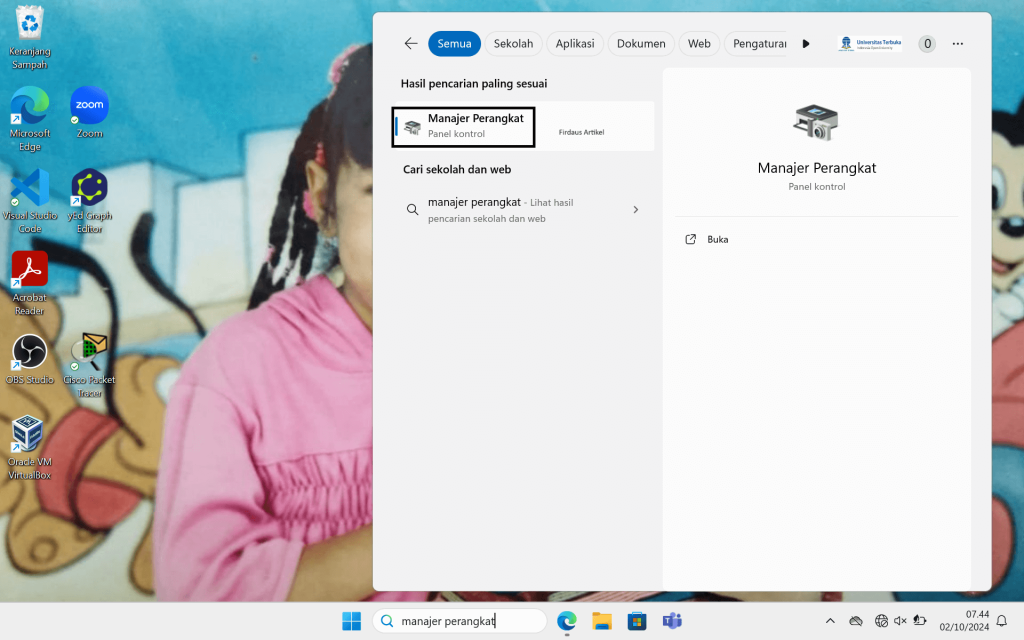Screen dimensions: 1024x640
Task: Show more search filter categories
Action: click(806, 43)
